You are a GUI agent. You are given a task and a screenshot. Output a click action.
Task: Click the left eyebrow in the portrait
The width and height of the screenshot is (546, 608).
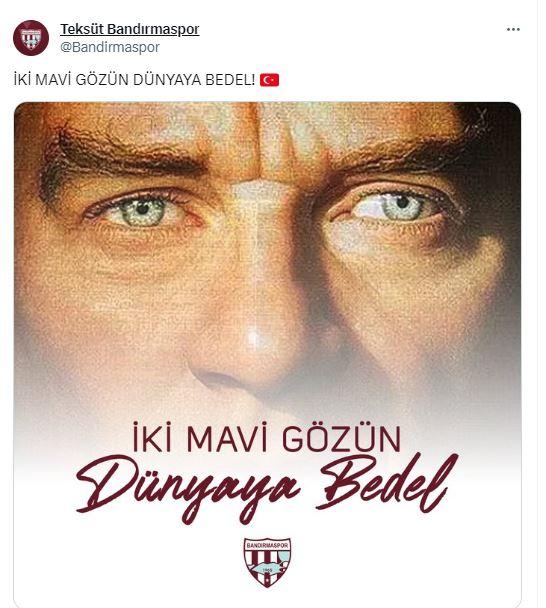124,155
